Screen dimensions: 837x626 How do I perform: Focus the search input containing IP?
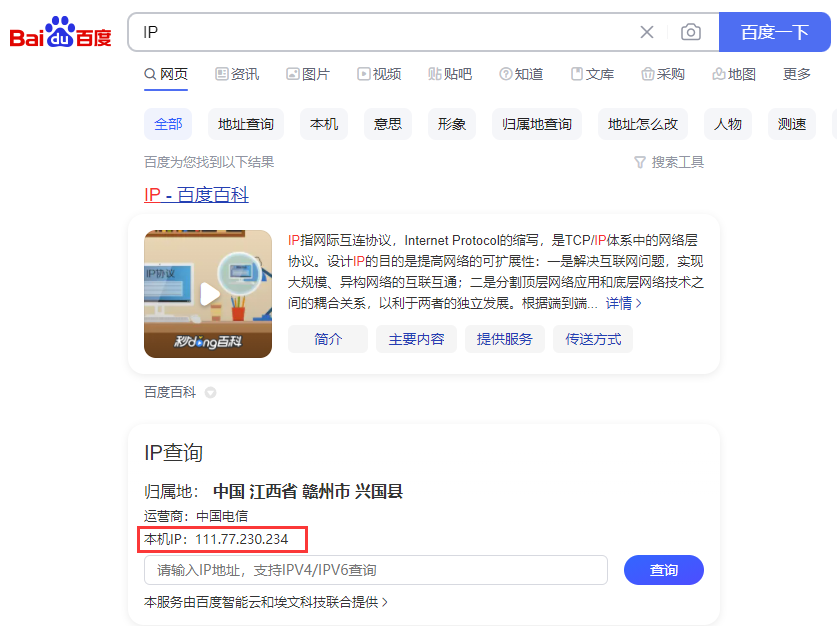click(x=384, y=32)
